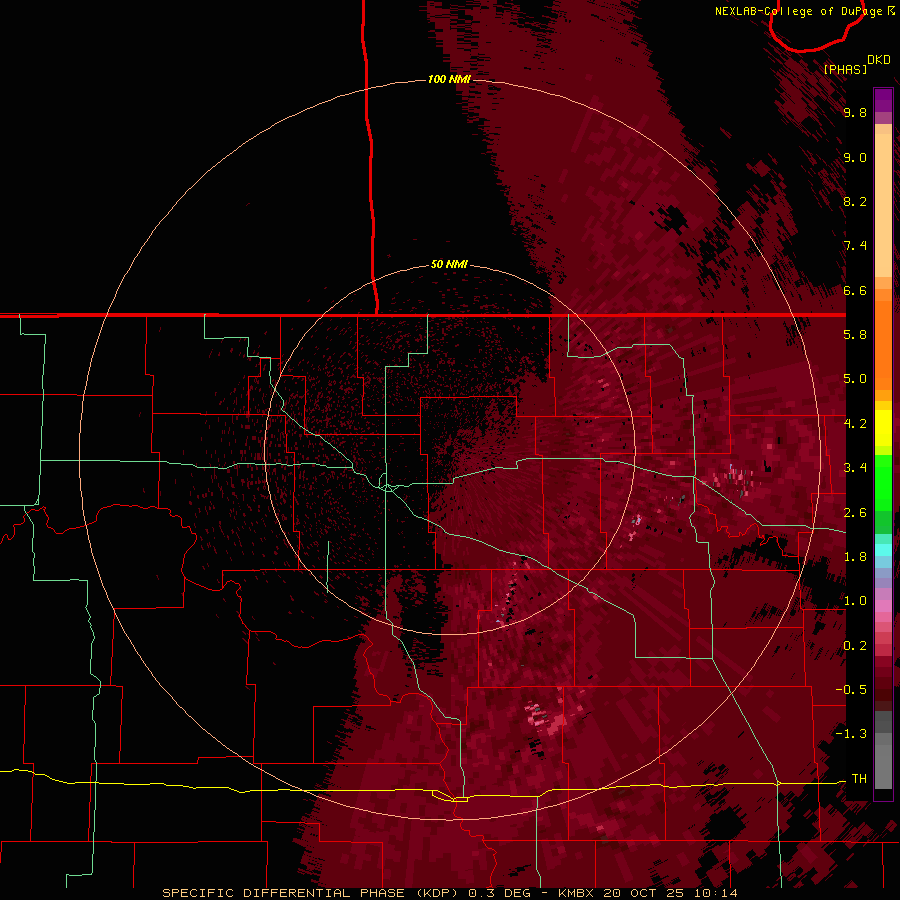Click the TH threshold label on the scale

859,779
